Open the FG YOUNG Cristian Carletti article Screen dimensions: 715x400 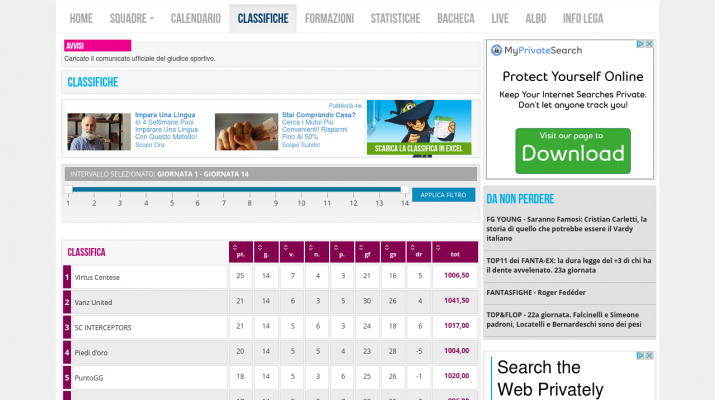567,224
